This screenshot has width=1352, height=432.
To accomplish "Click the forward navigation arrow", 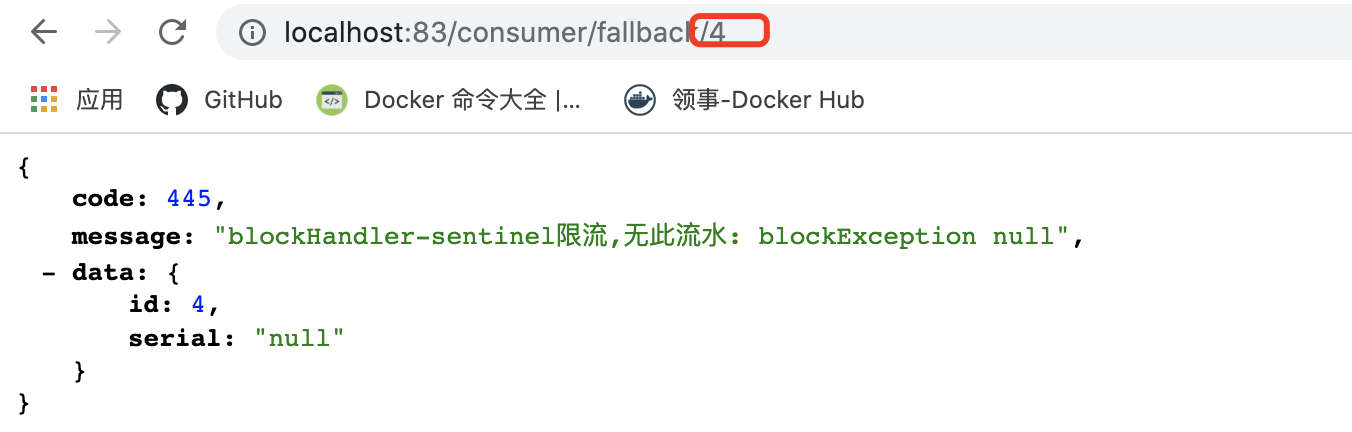I will (107, 32).
